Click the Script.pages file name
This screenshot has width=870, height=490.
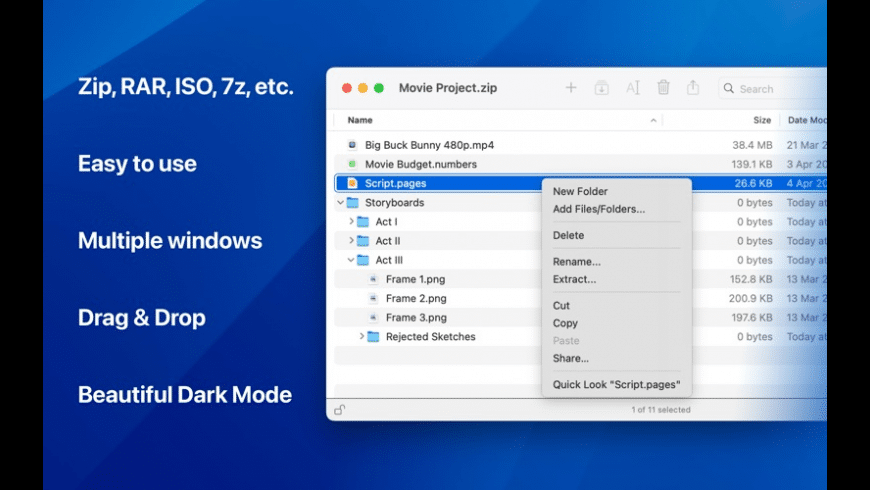pos(396,183)
